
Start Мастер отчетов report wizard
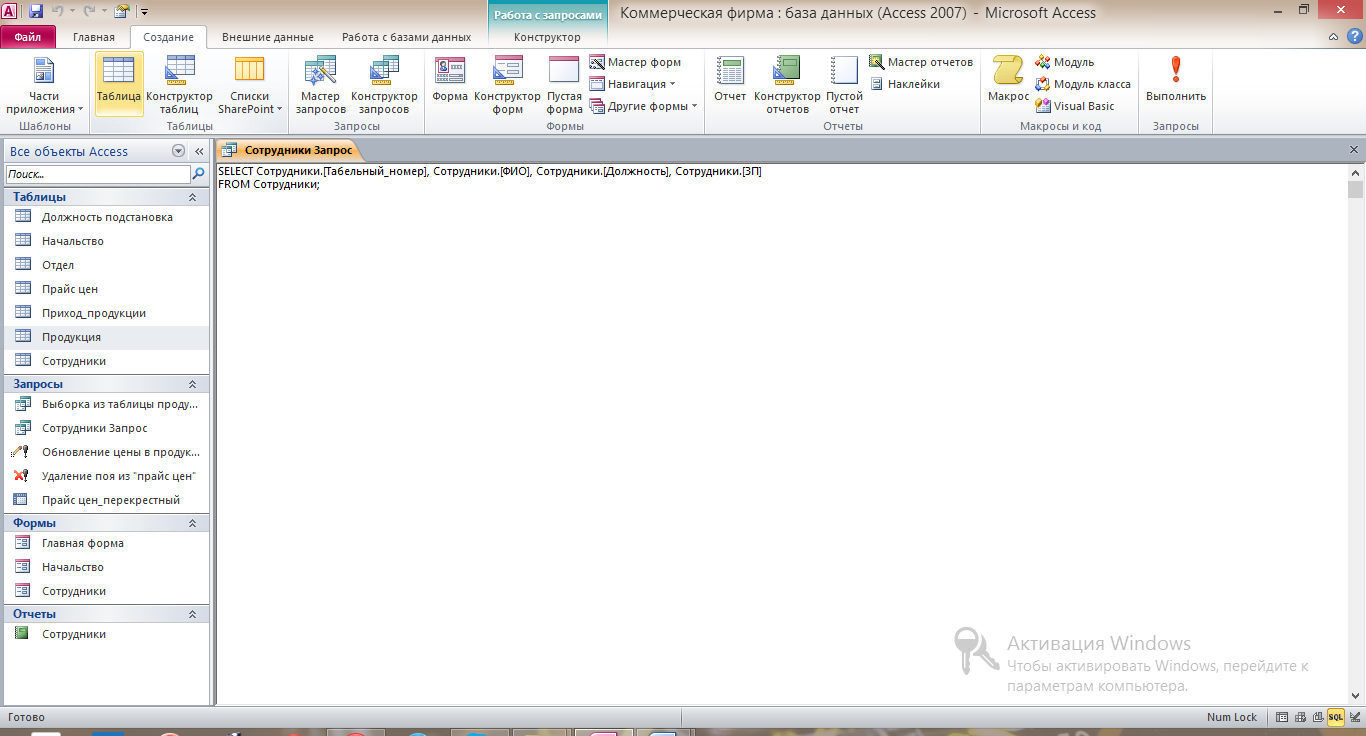(921, 62)
